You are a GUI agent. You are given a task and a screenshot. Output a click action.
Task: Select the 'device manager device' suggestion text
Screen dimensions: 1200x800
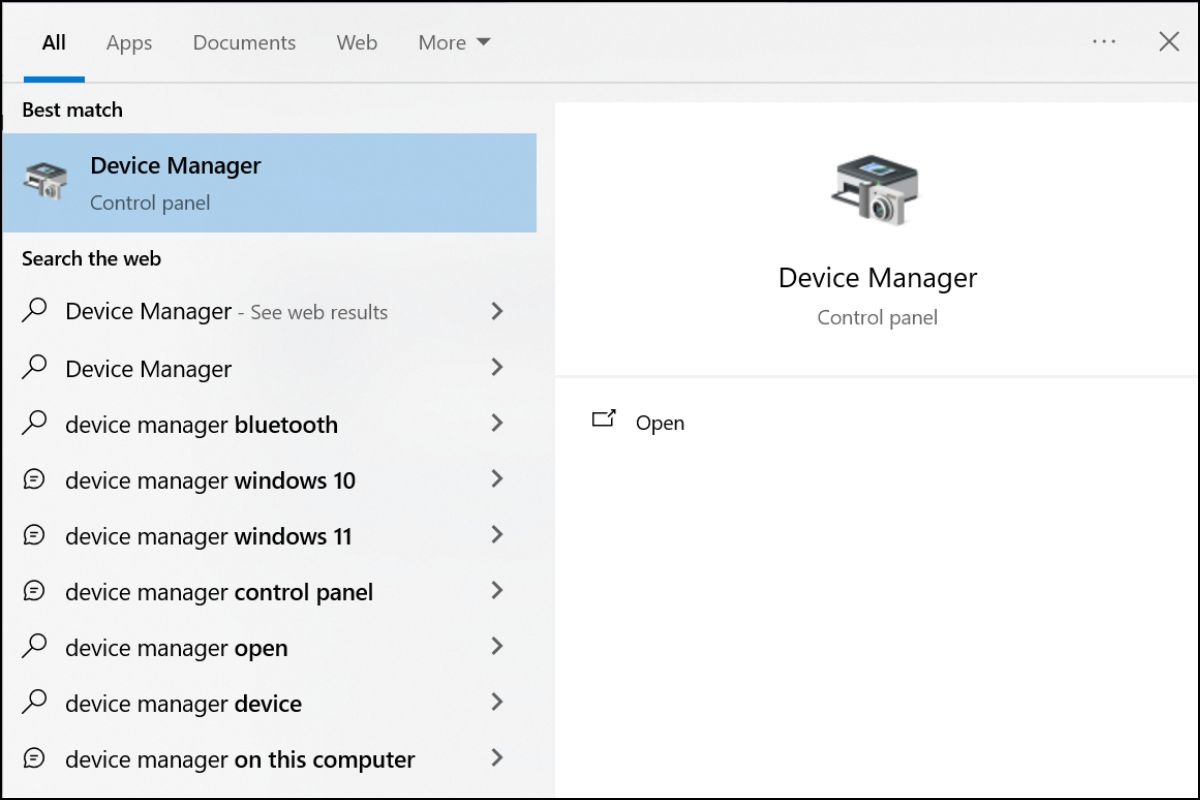(x=183, y=704)
